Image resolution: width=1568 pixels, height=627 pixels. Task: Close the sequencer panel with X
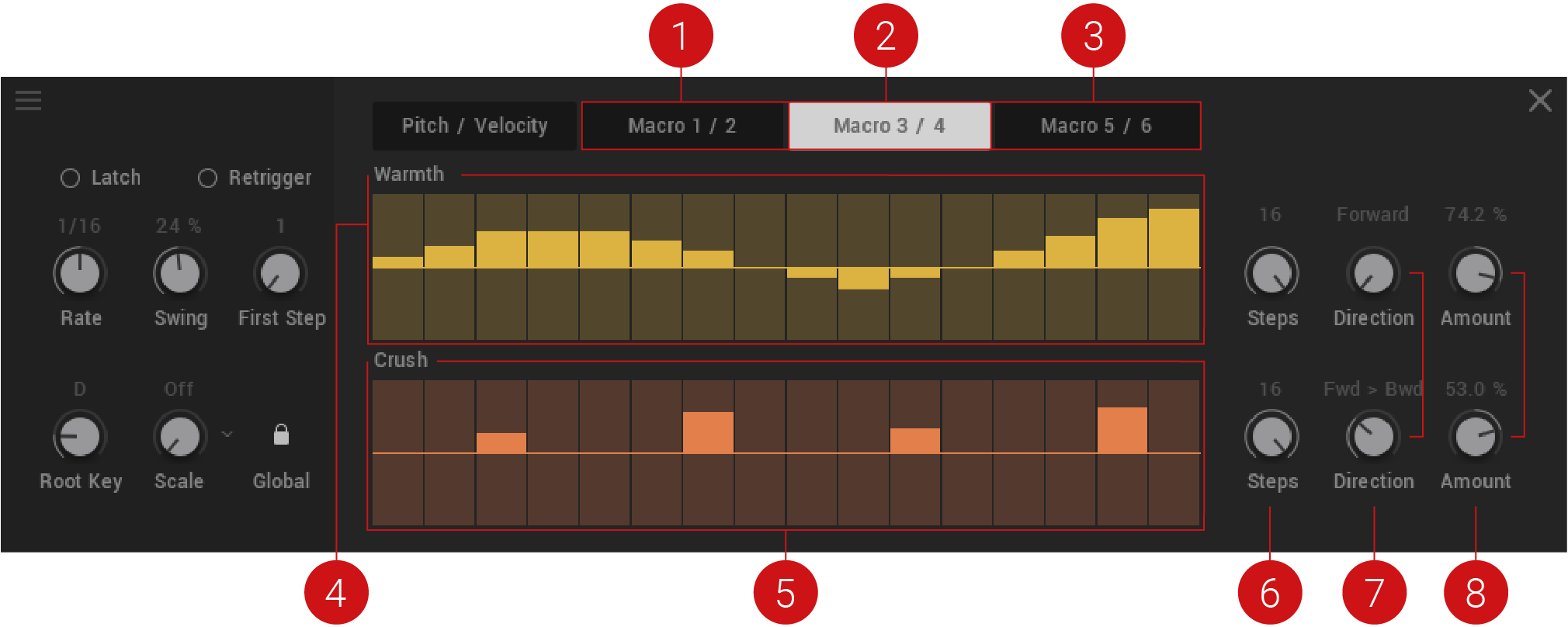(x=1539, y=101)
